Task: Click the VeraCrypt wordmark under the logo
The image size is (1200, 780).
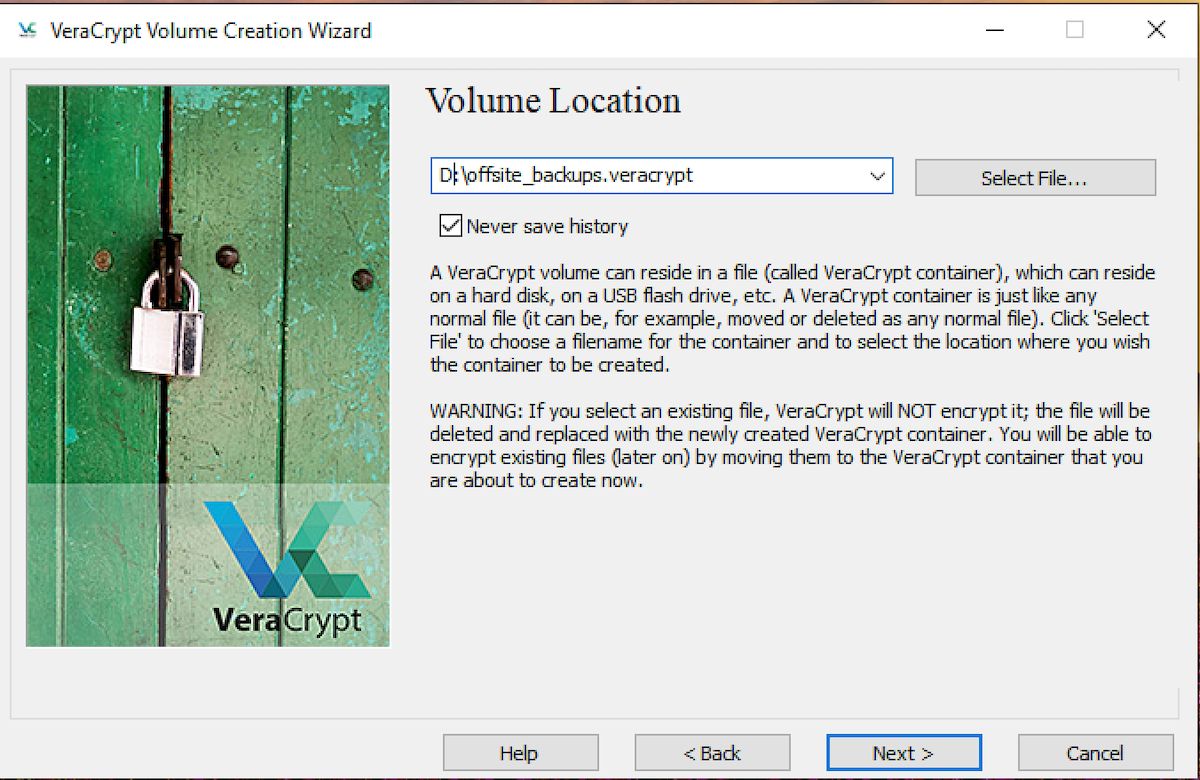Action: [287, 620]
